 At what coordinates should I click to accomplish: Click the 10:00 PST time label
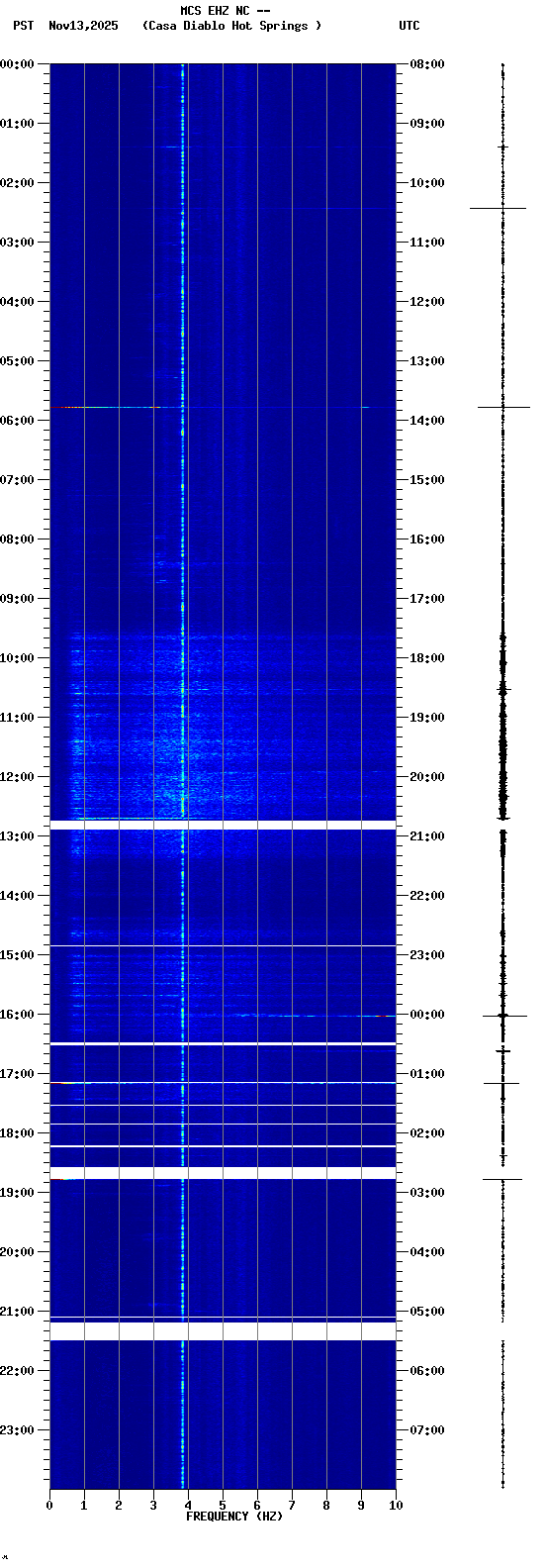[x=18, y=658]
